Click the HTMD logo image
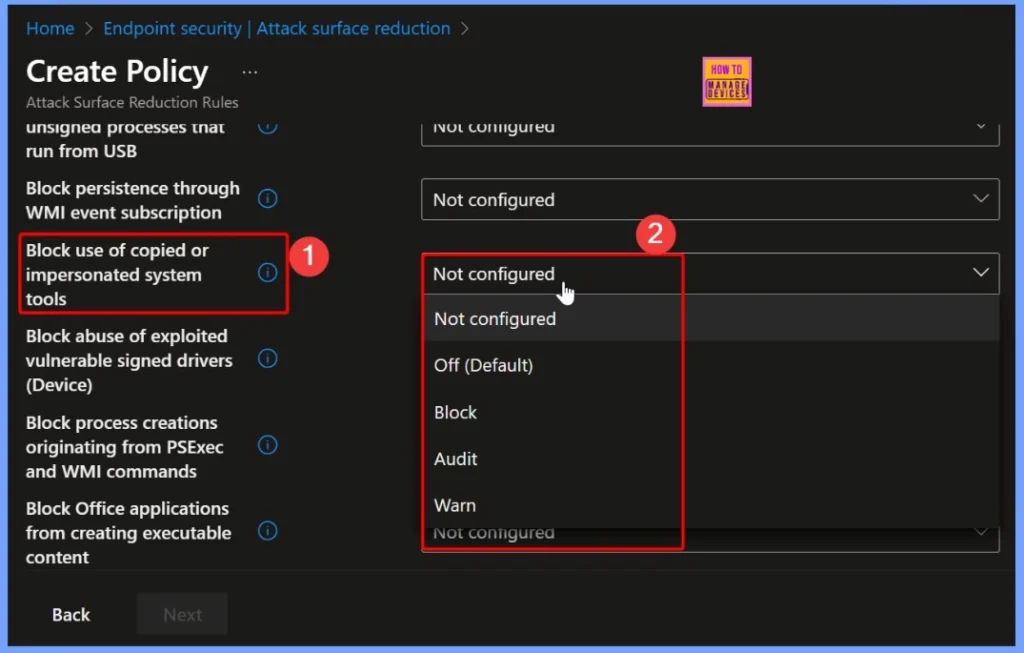 point(726,81)
